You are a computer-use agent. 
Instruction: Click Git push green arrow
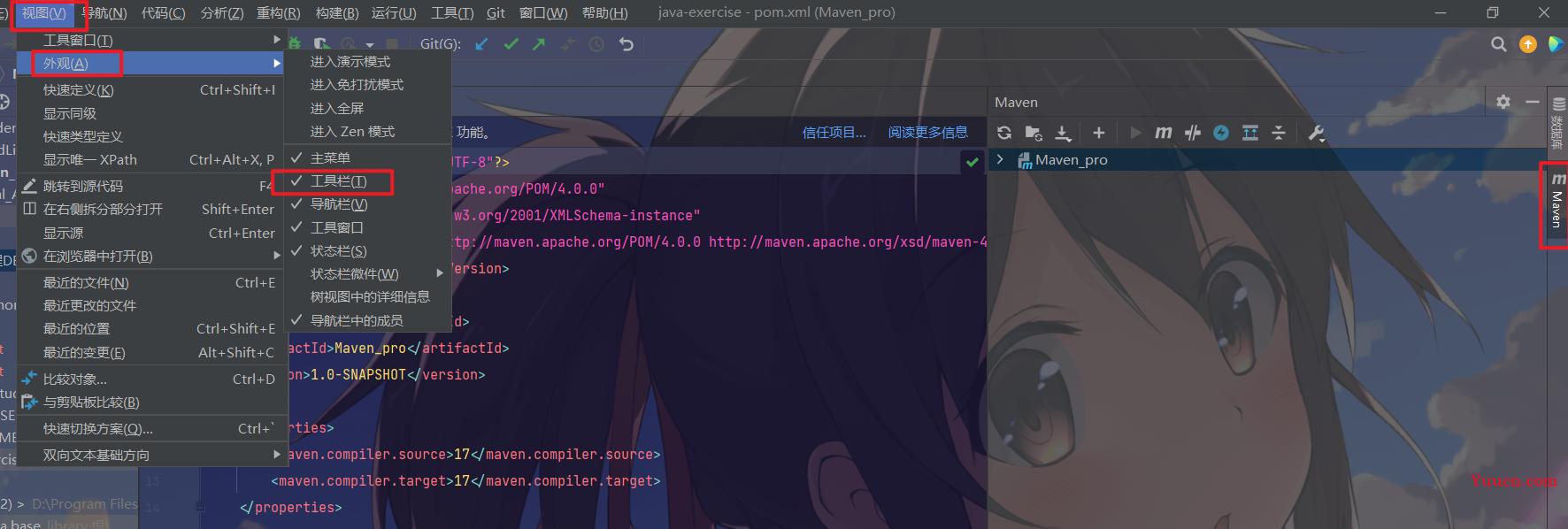[x=539, y=44]
